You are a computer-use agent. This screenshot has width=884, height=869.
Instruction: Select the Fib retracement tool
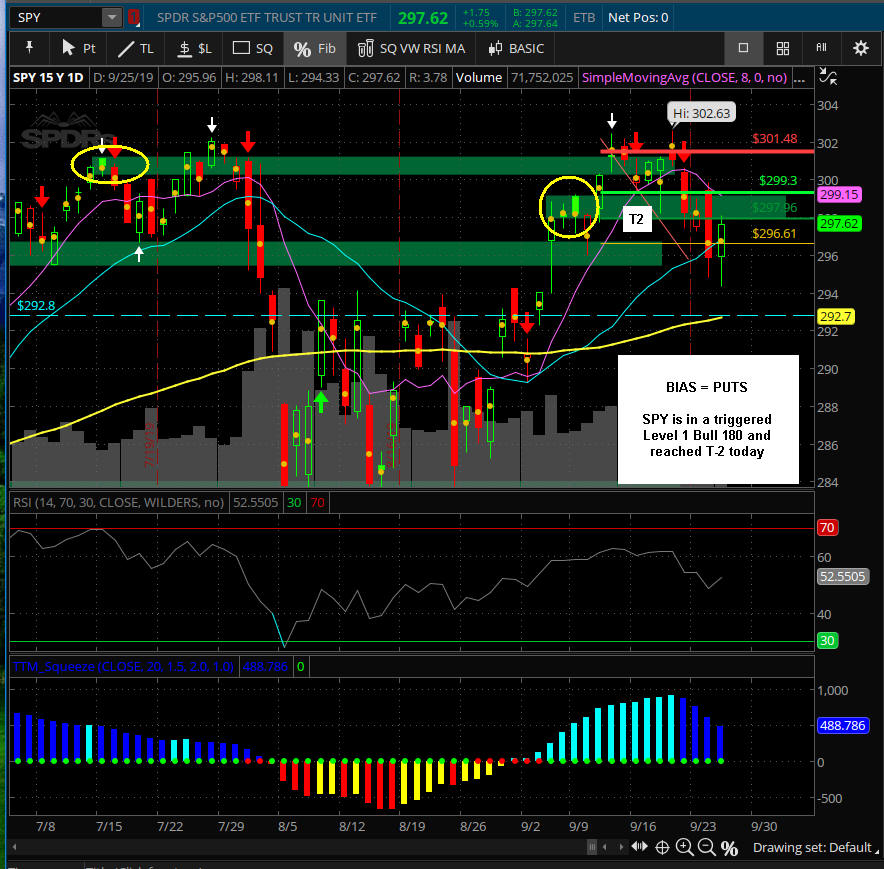(315, 48)
